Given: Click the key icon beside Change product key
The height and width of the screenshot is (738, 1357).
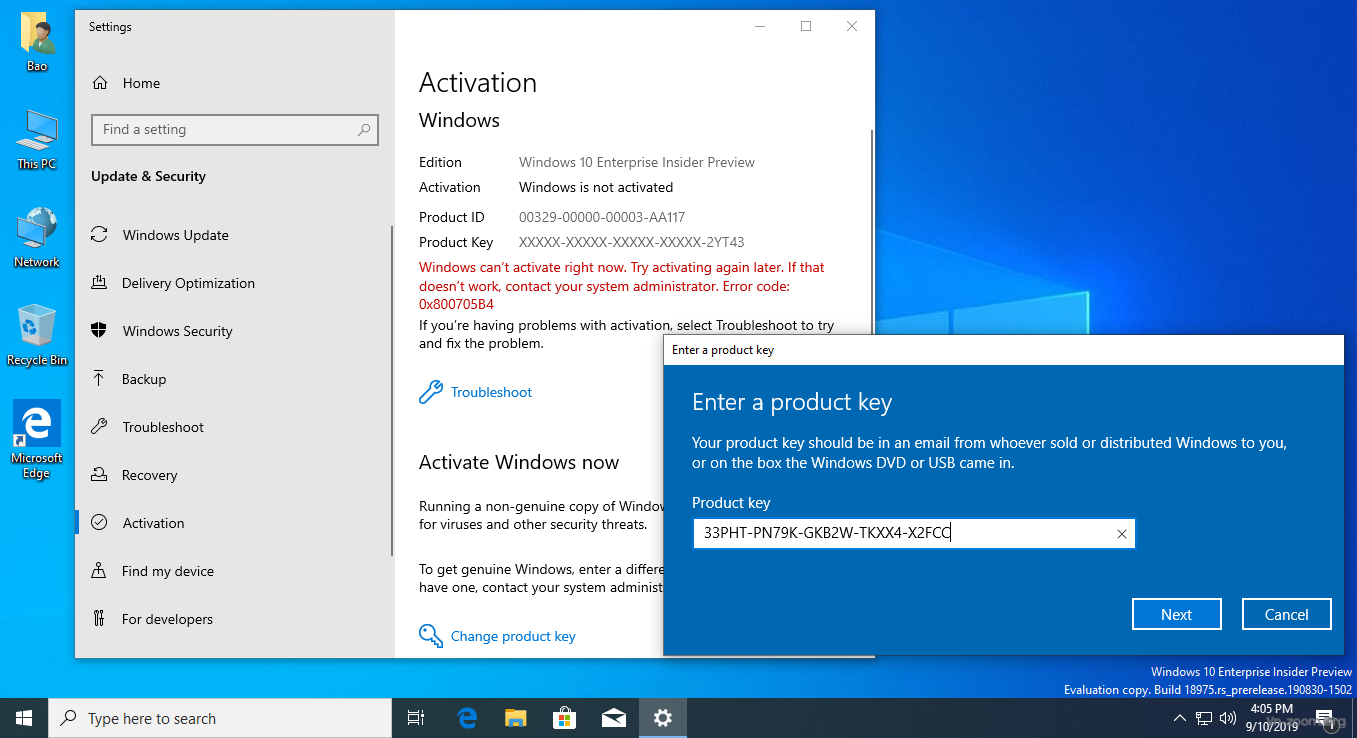Looking at the screenshot, I should (431, 636).
